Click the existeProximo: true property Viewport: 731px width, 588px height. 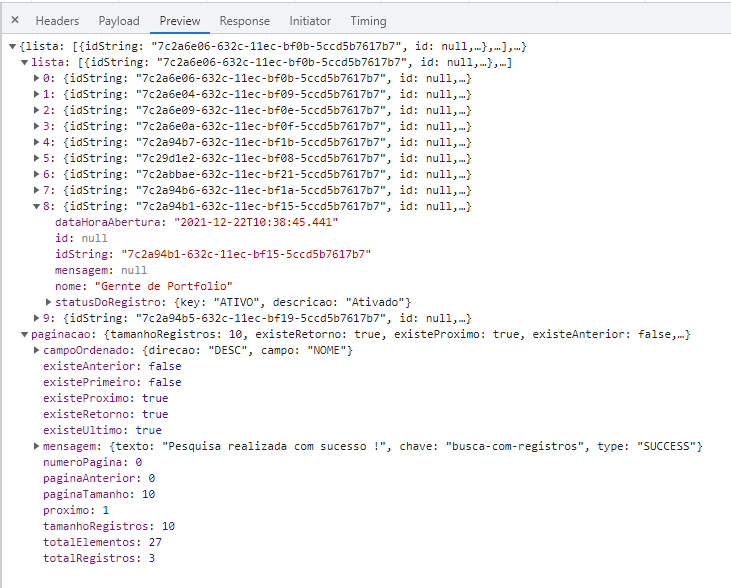pyautogui.click(x=105, y=398)
